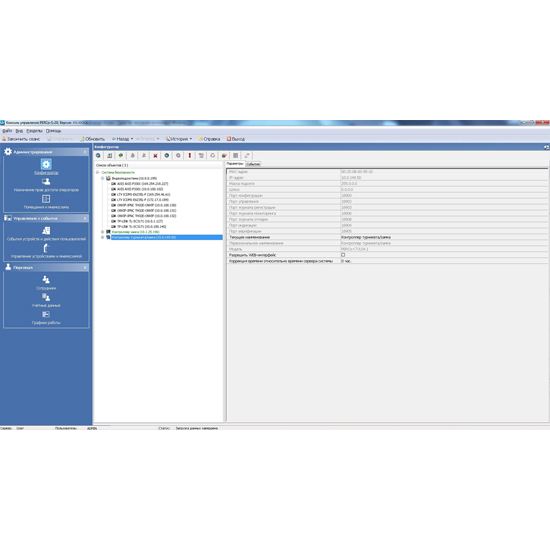The width and height of the screenshot is (550, 550).
Task: Click the Выход button in the toolbar
Action: 236,139
